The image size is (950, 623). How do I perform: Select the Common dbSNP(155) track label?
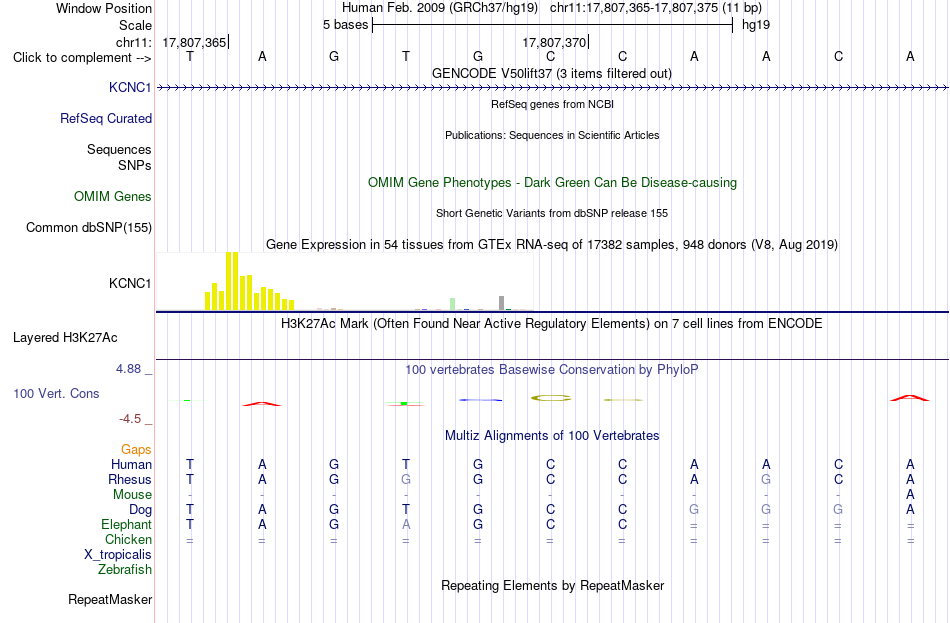click(x=88, y=227)
